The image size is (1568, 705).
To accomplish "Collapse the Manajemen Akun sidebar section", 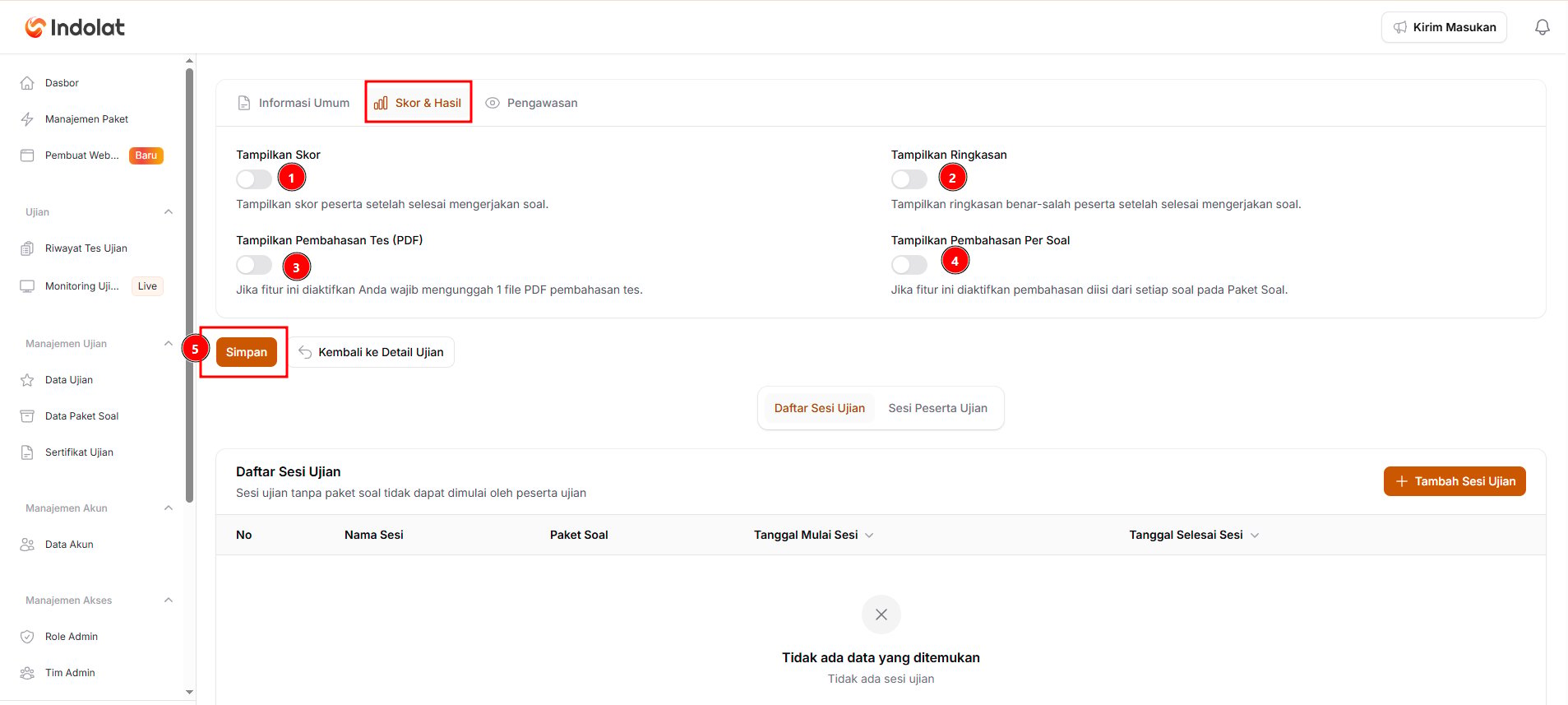I will [169, 508].
